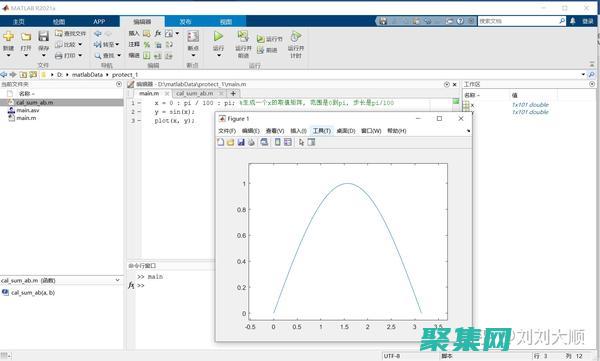Click the search documentation input field
This screenshot has height=361, width=600.
click(x=518, y=21)
